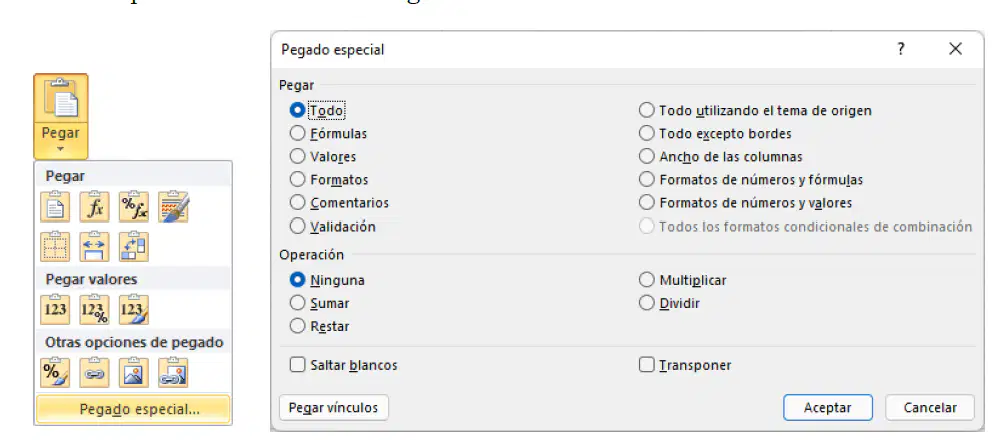Choose the transpose paste icon

pos(133,247)
